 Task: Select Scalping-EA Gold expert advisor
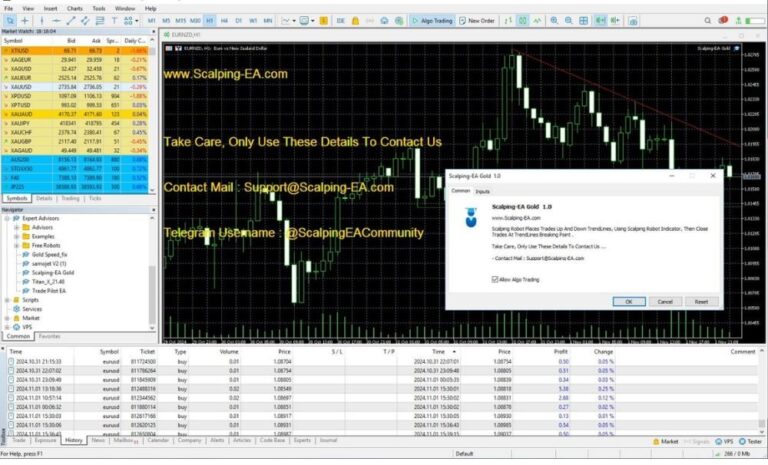click(x=53, y=272)
